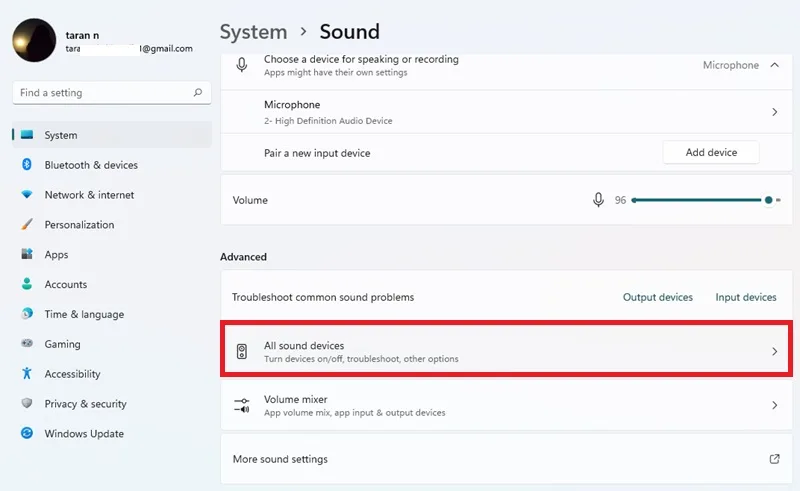Click the Accessibility person icon
This screenshot has width=800, height=491.
click(27, 374)
